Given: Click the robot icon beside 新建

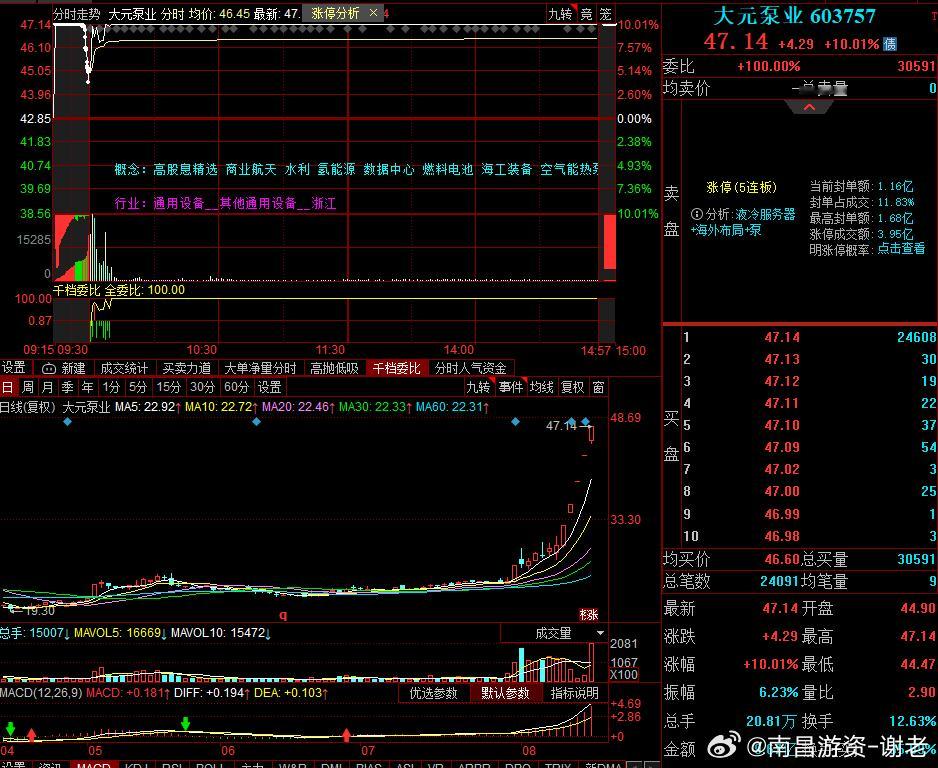Looking at the screenshot, I should (49, 369).
